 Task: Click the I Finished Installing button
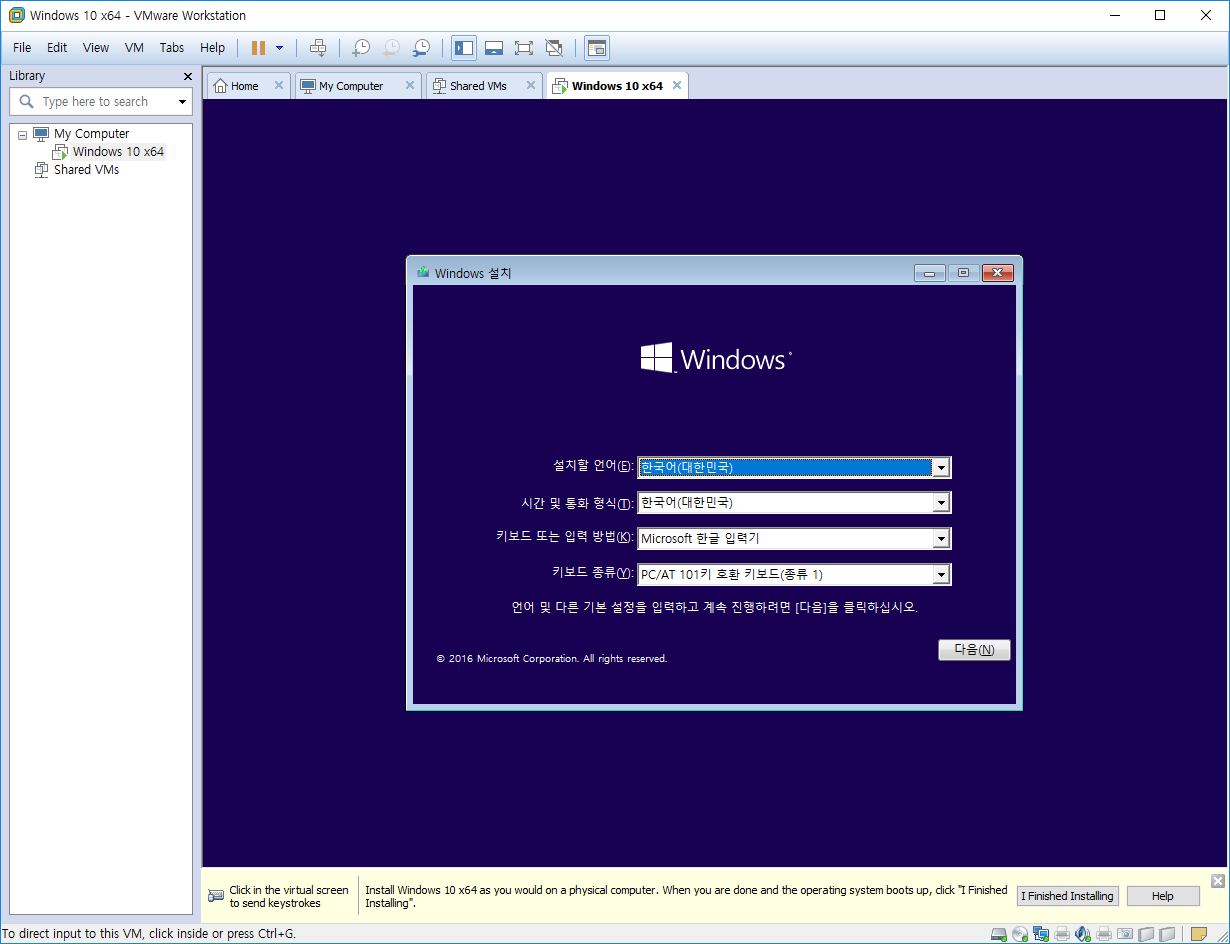tap(1067, 896)
